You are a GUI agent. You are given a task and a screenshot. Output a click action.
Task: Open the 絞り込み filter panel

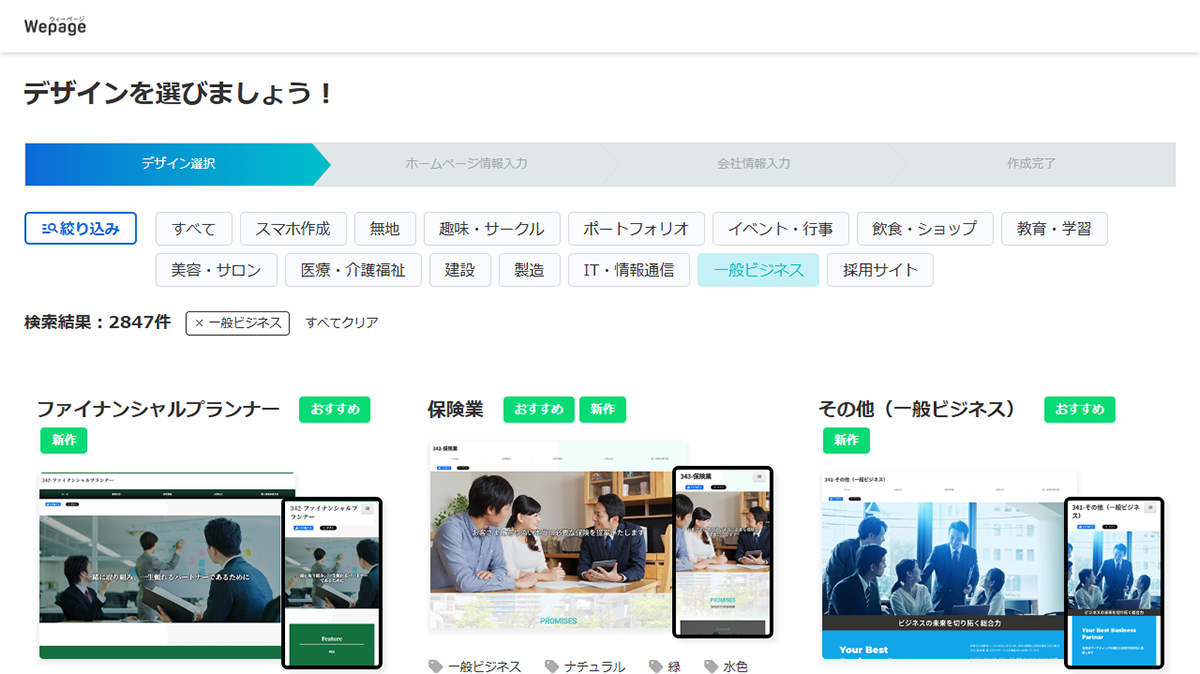pyautogui.click(x=80, y=228)
